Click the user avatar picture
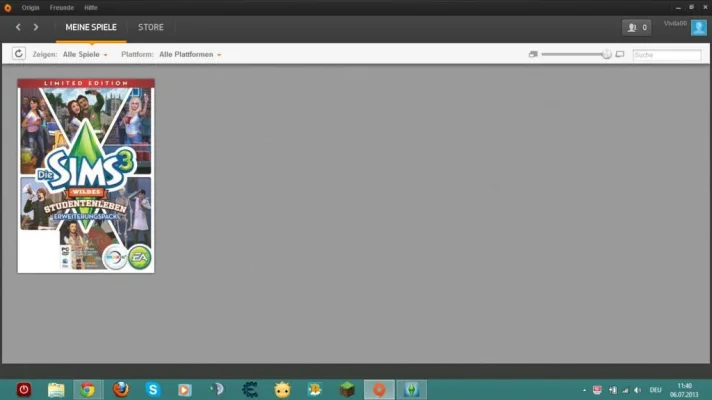This screenshot has width=712, height=400. click(x=699, y=27)
